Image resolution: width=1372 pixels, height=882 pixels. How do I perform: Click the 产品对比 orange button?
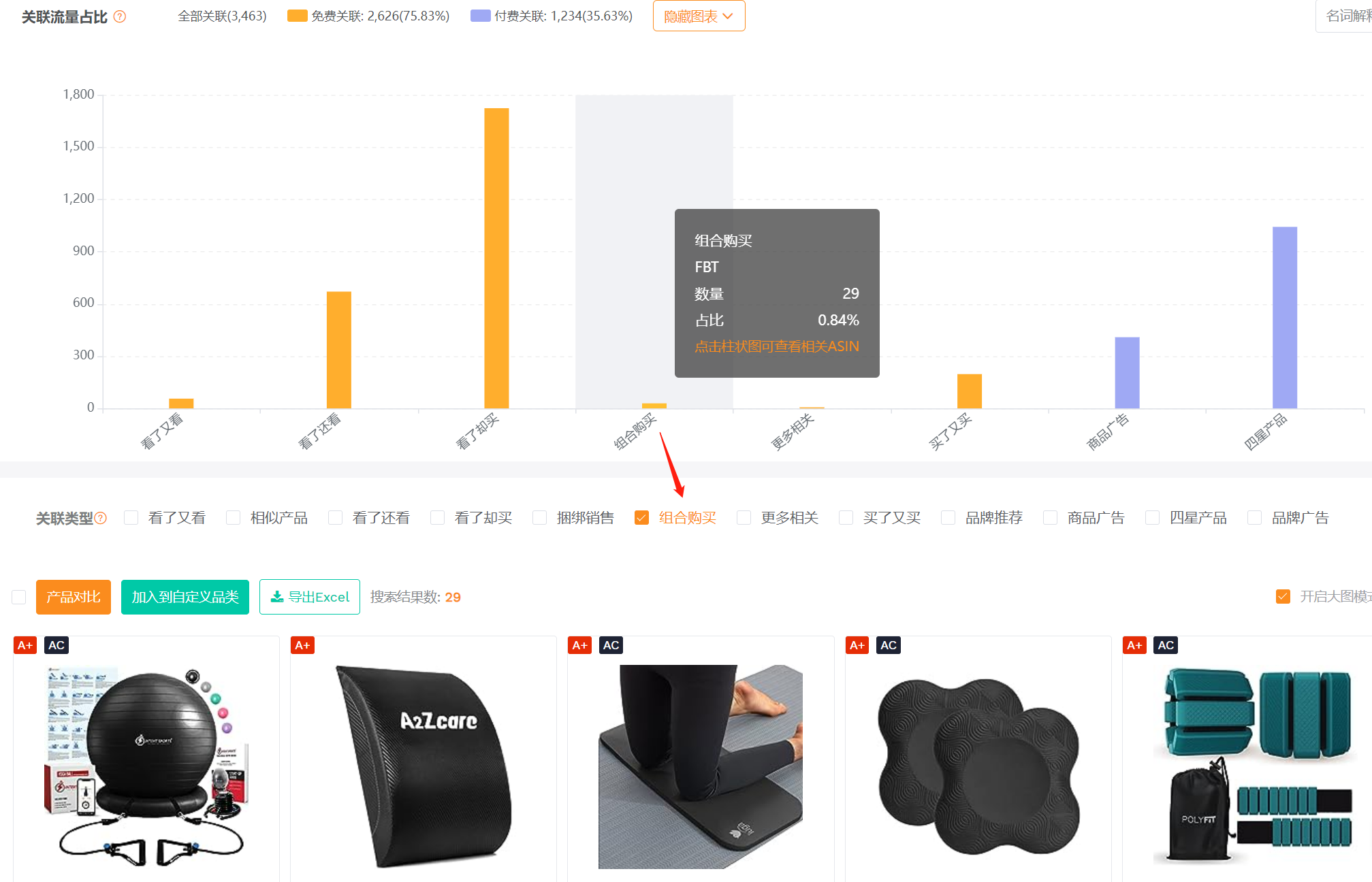point(74,597)
